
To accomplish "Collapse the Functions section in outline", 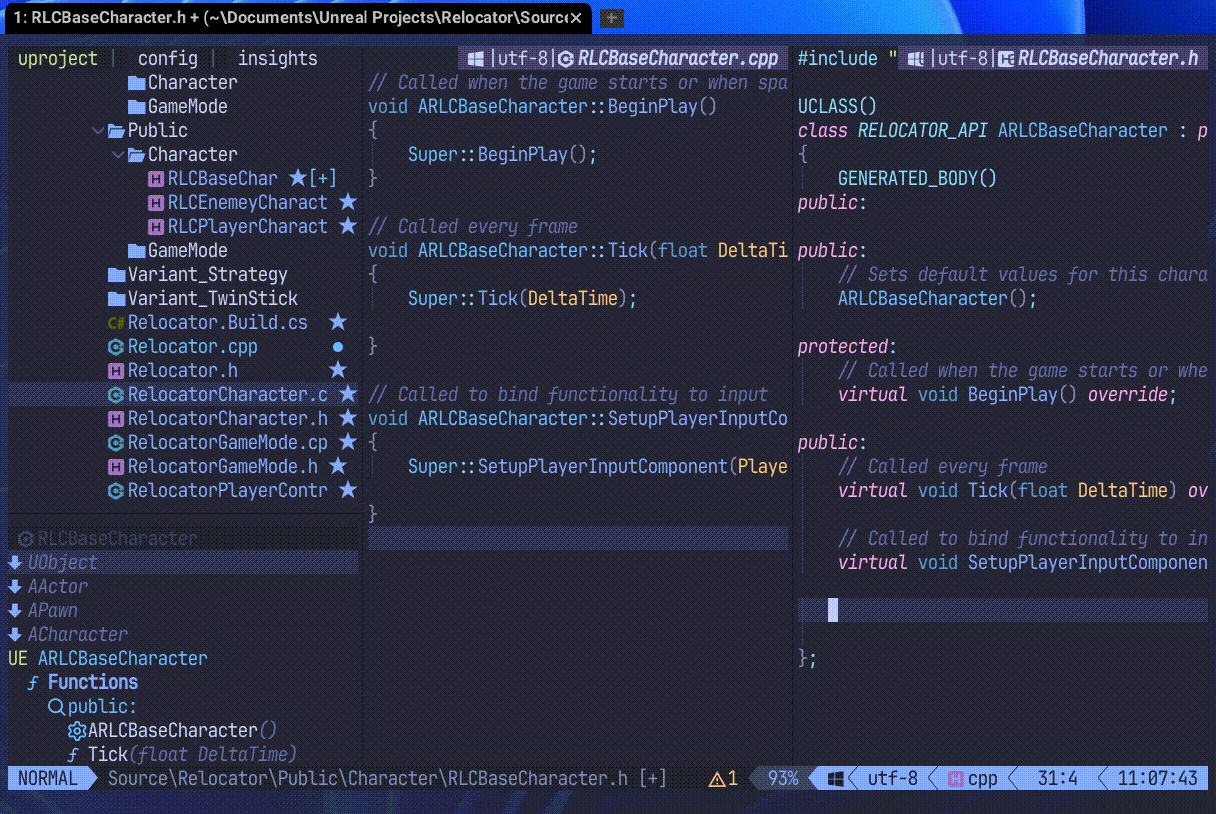I will tap(93, 682).
